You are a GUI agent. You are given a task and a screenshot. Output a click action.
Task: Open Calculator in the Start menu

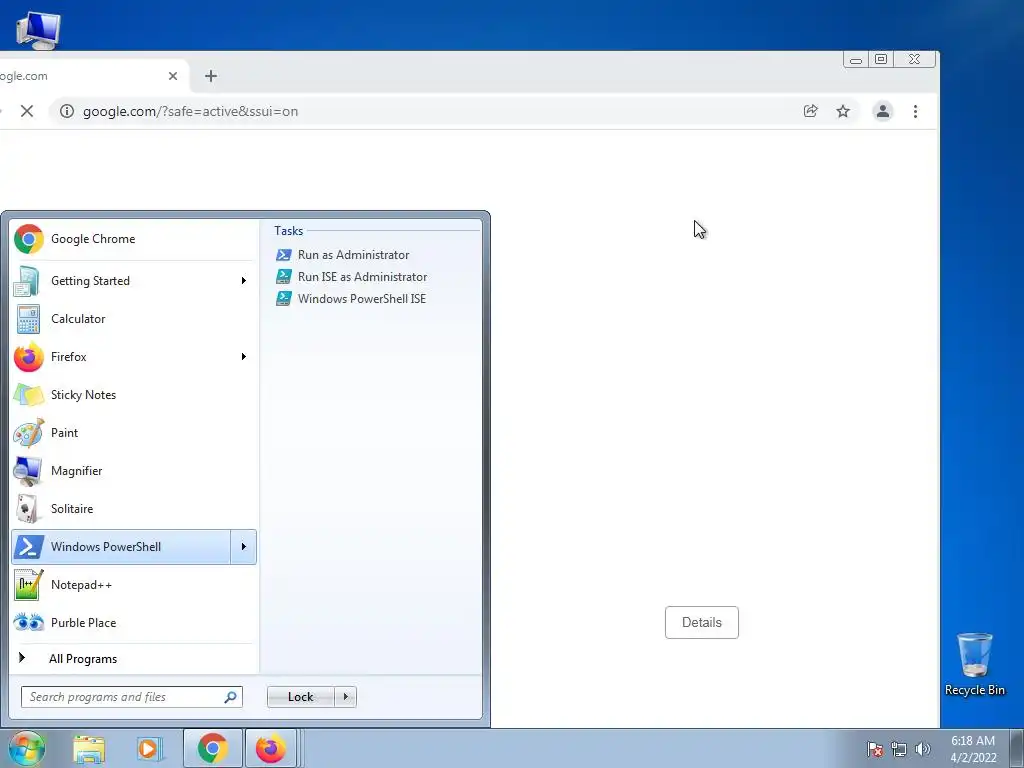[x=133, y=319]
